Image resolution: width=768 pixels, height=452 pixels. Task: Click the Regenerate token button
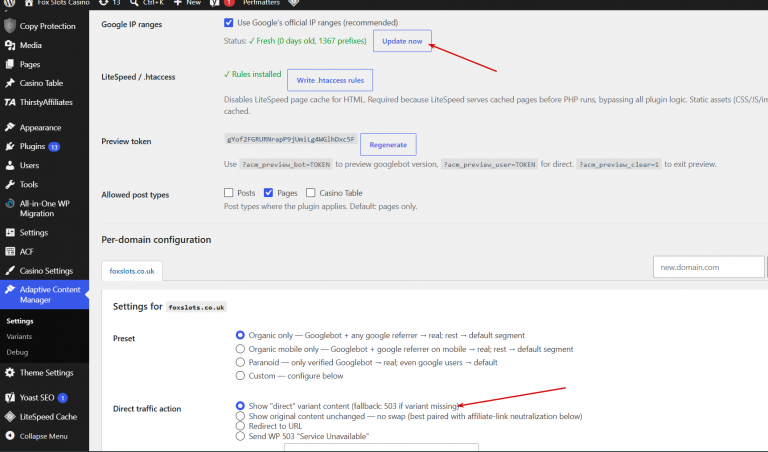pos(388,145)
